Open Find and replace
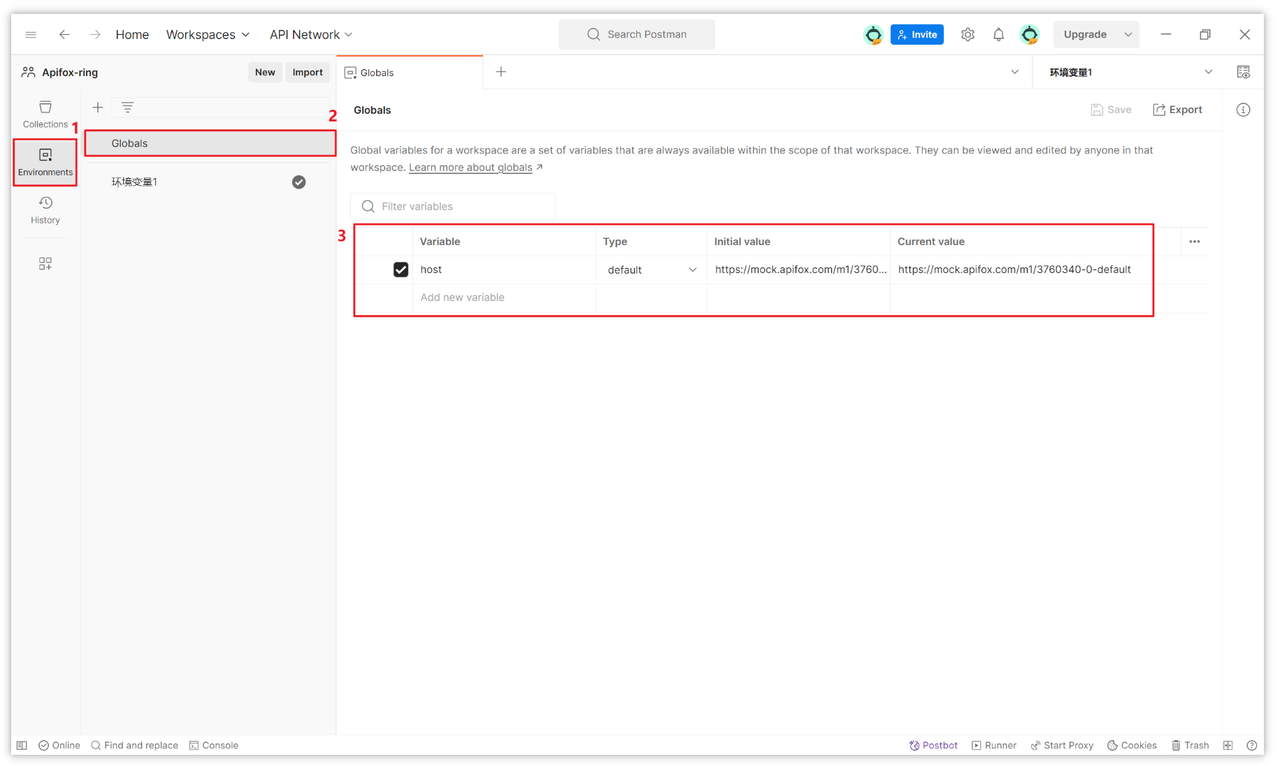Viewport: 1280px width, 766px height. pos(134,745)
